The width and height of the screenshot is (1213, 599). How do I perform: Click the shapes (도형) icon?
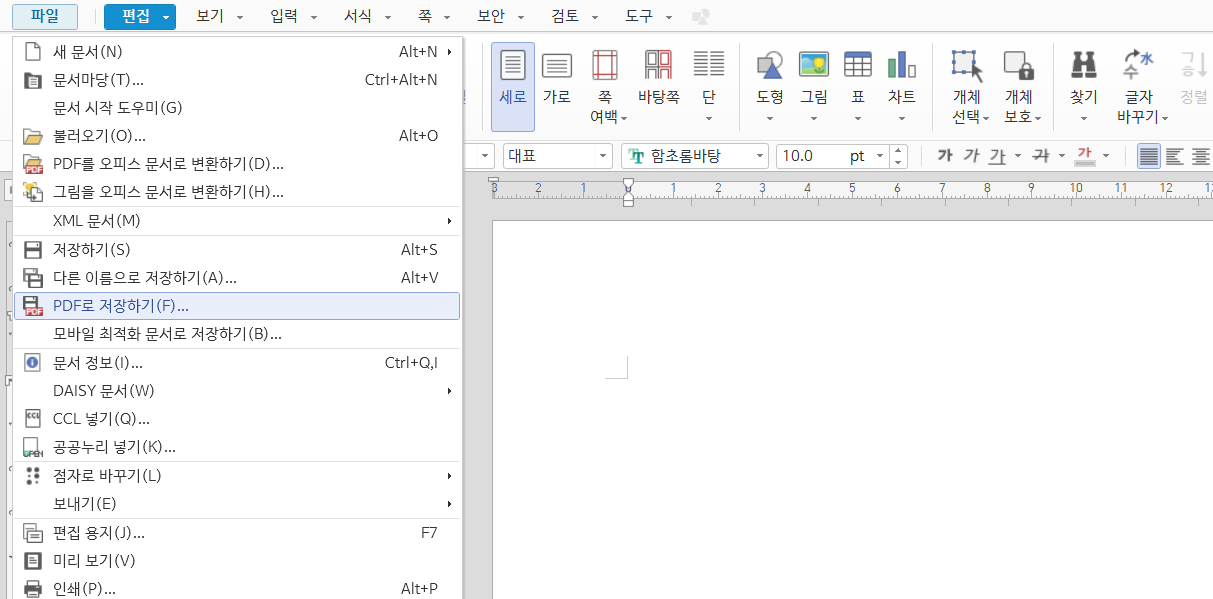(x=770, y=65)
